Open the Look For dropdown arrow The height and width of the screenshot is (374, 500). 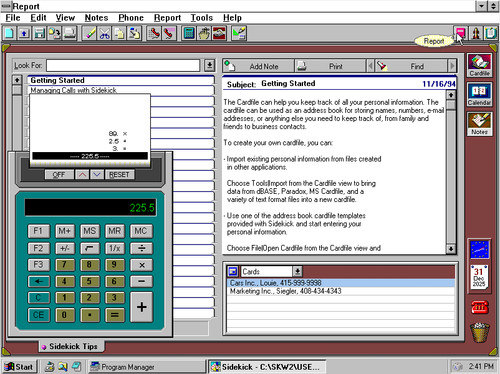pos(209,65)
